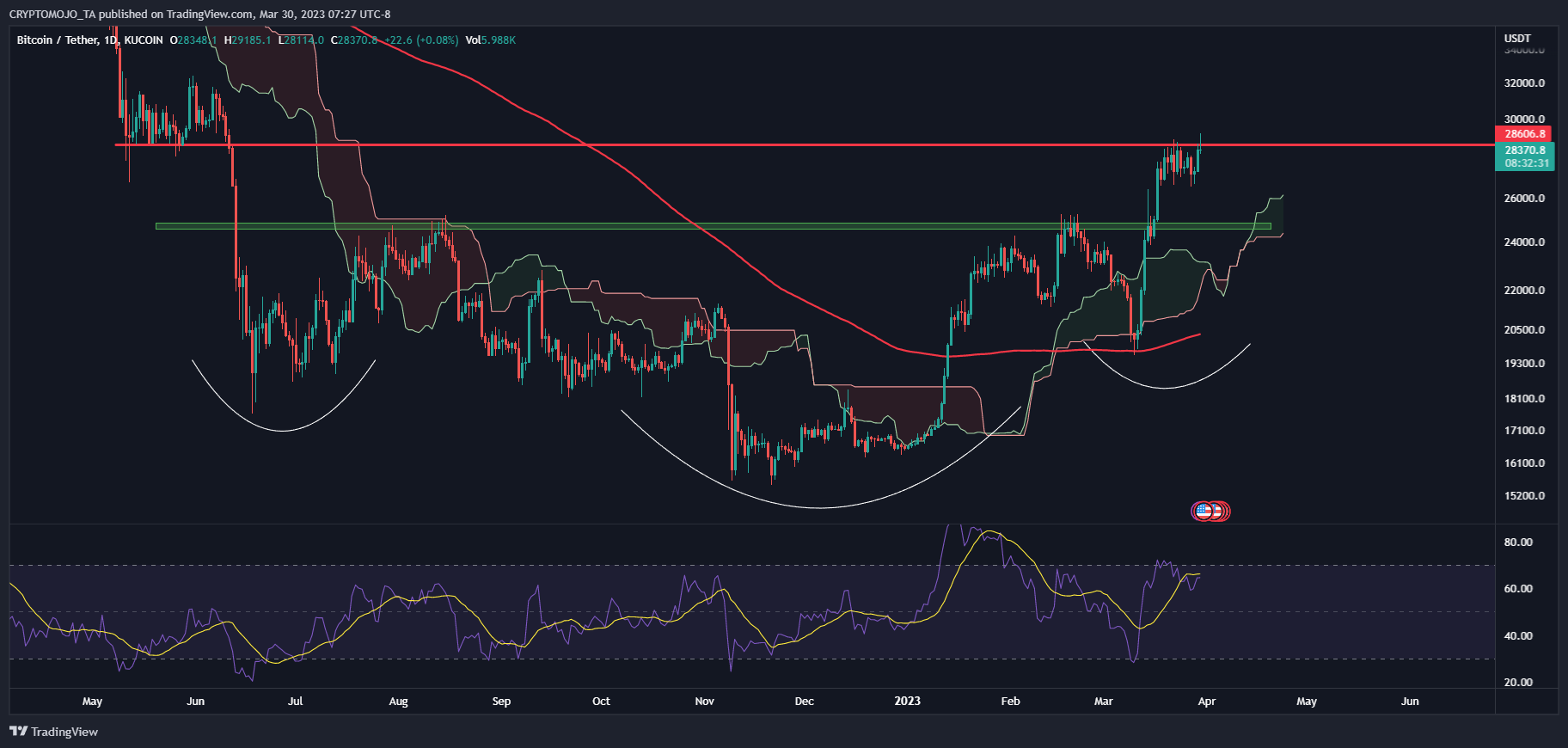Click the Oct label on time axis
1568x748 pixels.
[x=601, y=702]
